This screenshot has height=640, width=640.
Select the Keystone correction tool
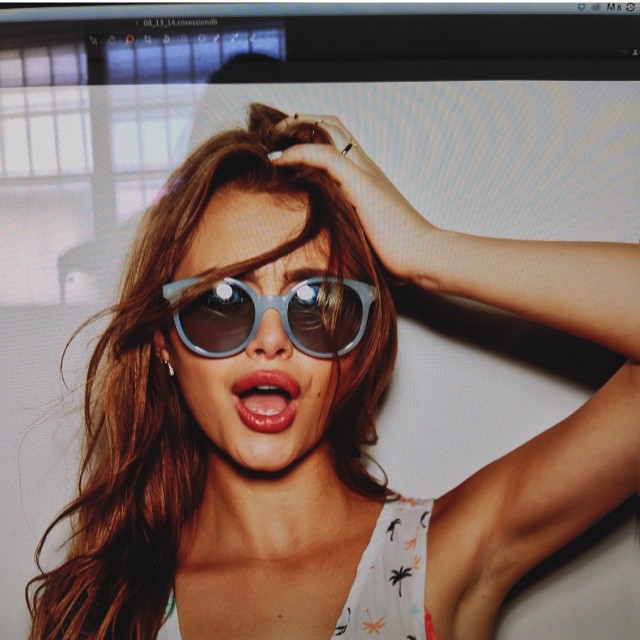pyautogui.click(x=183, y=40)
